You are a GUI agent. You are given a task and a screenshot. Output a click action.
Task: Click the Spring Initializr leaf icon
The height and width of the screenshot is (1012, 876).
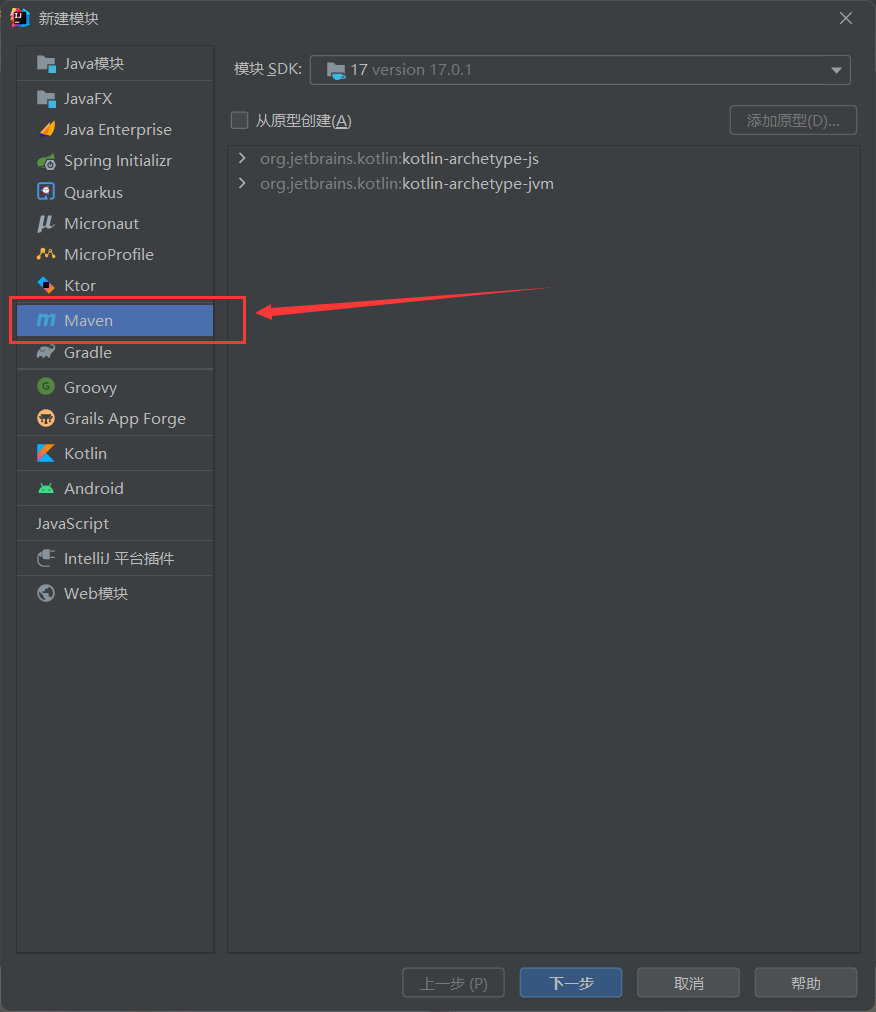46,161
